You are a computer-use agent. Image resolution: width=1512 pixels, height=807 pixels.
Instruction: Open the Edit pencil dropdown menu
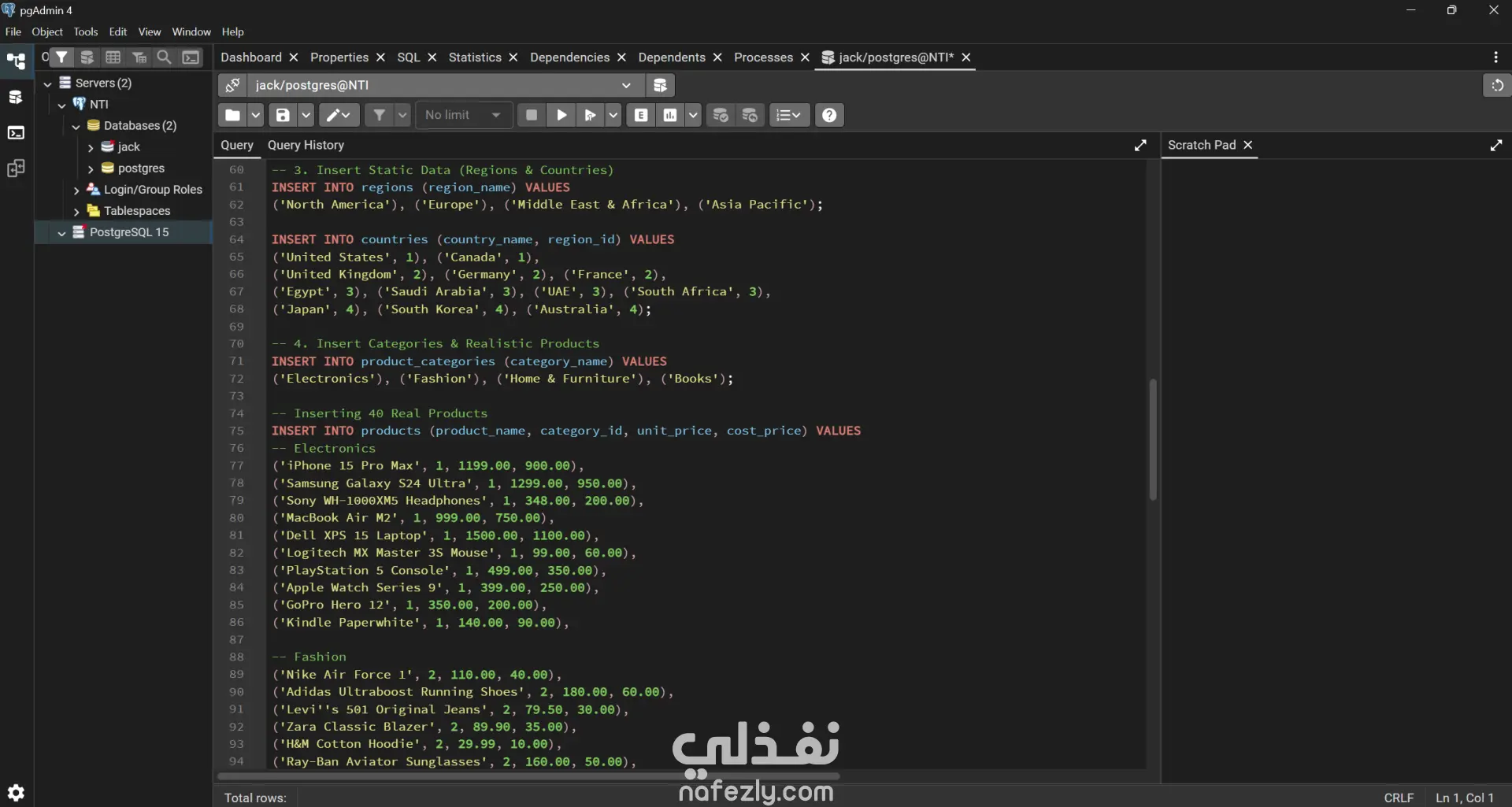pos(339,115)
